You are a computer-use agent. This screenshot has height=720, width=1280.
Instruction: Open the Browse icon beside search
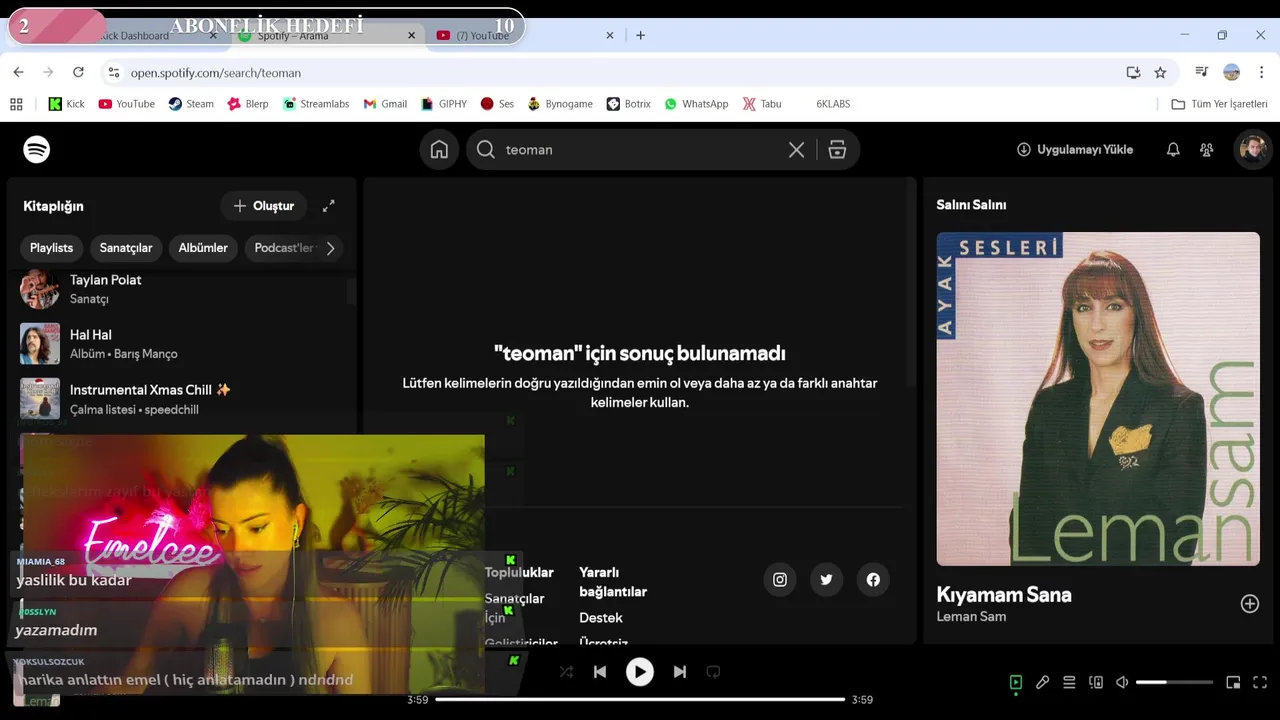[837, 150]
